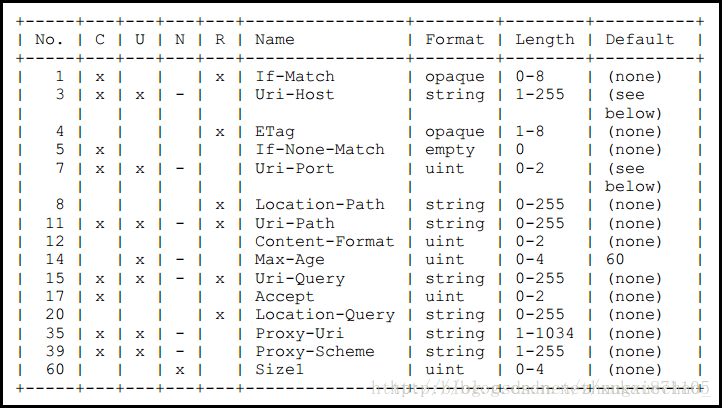Click the 1-1034 length value

pos(545,333)
